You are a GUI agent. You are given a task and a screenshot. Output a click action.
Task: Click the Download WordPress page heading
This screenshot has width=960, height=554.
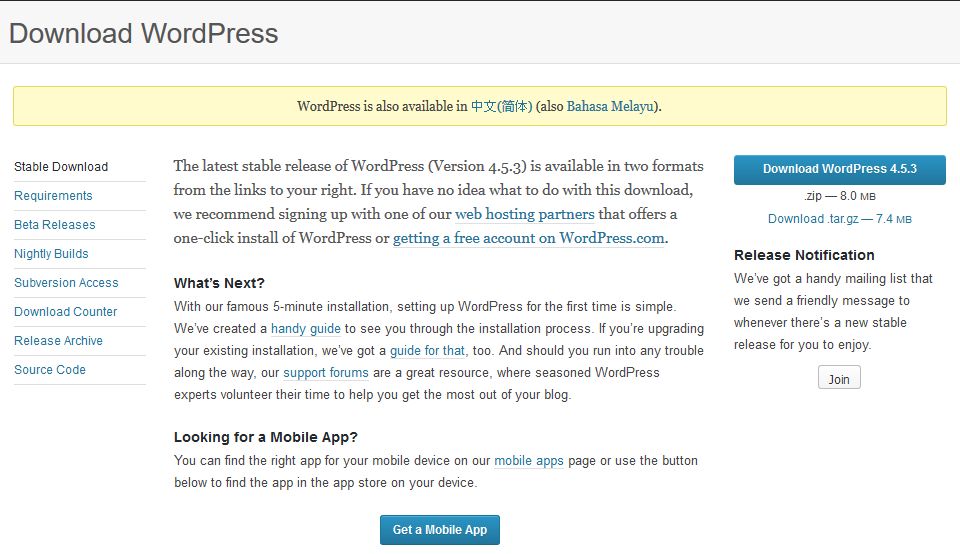(x=144, y=33)
